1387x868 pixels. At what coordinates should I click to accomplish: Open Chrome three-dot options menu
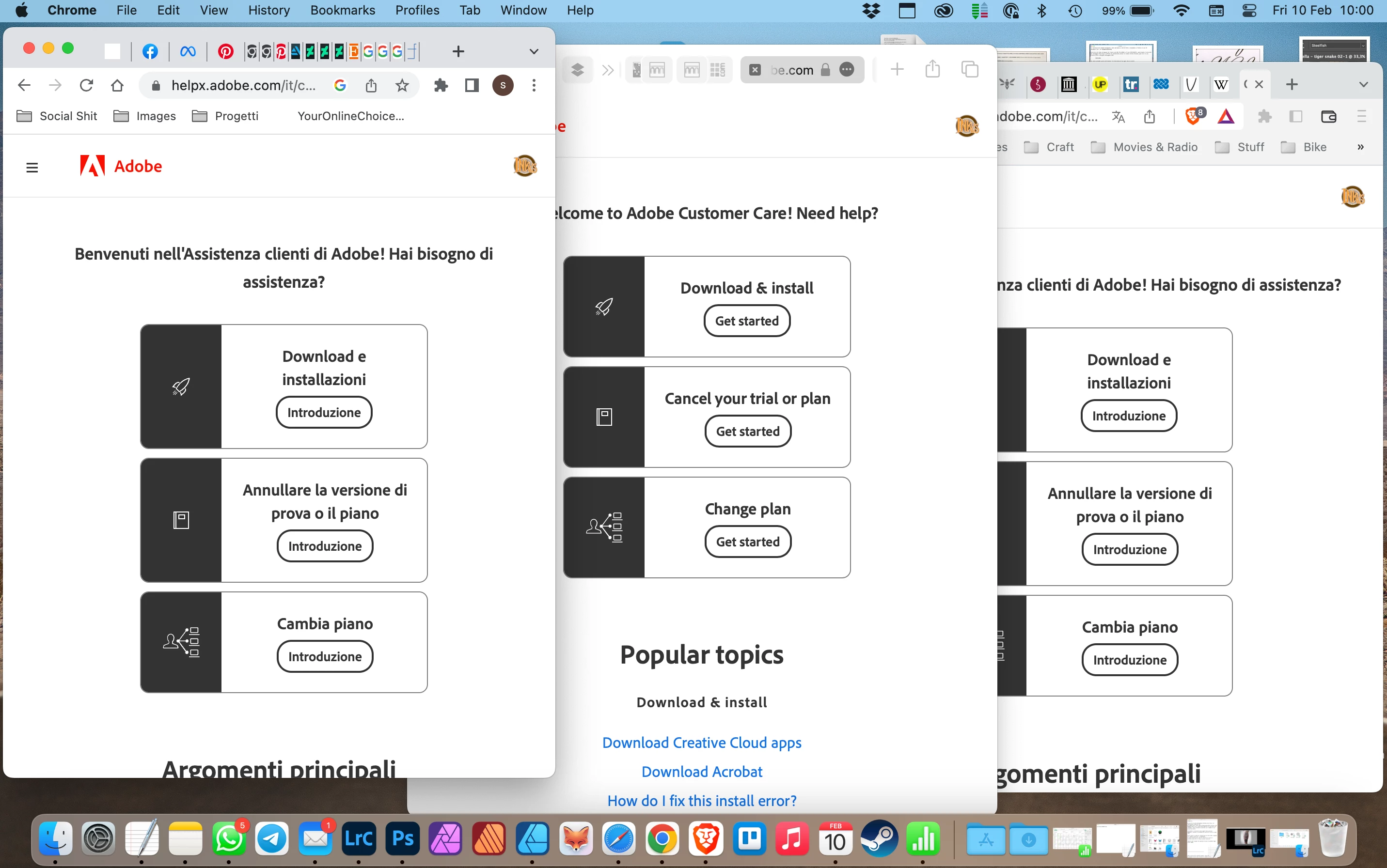534,86
